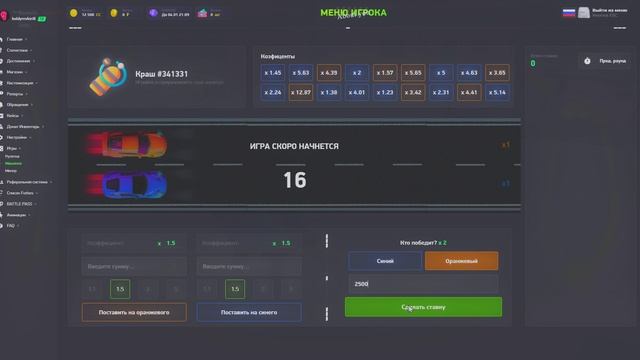Click the x 2.31 coefficient chip
The height and width of the screenshot is (360, 640).
pyautogui.click(x=441, y=92)
